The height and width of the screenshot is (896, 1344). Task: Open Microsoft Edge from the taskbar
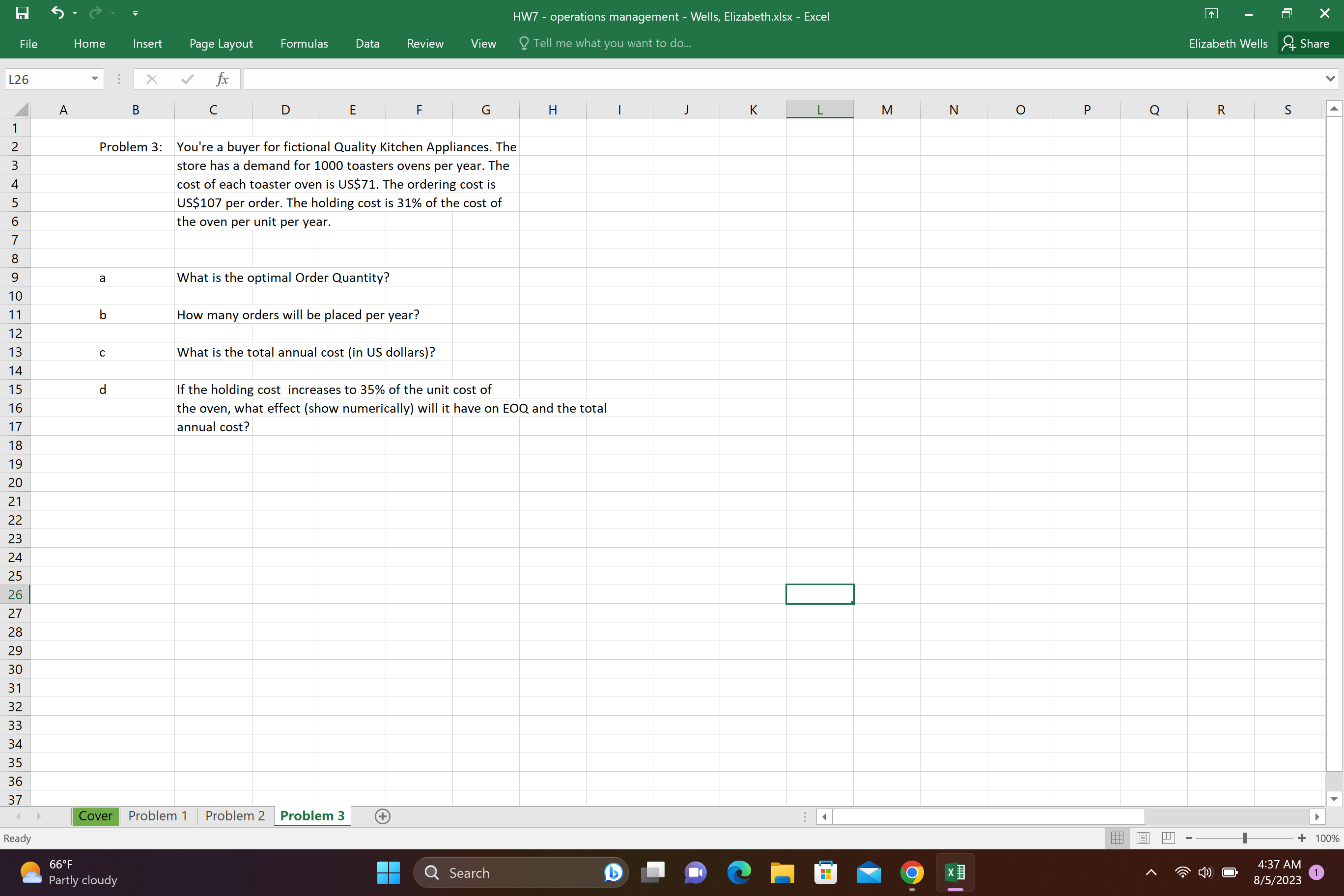(x=739, y=872)
